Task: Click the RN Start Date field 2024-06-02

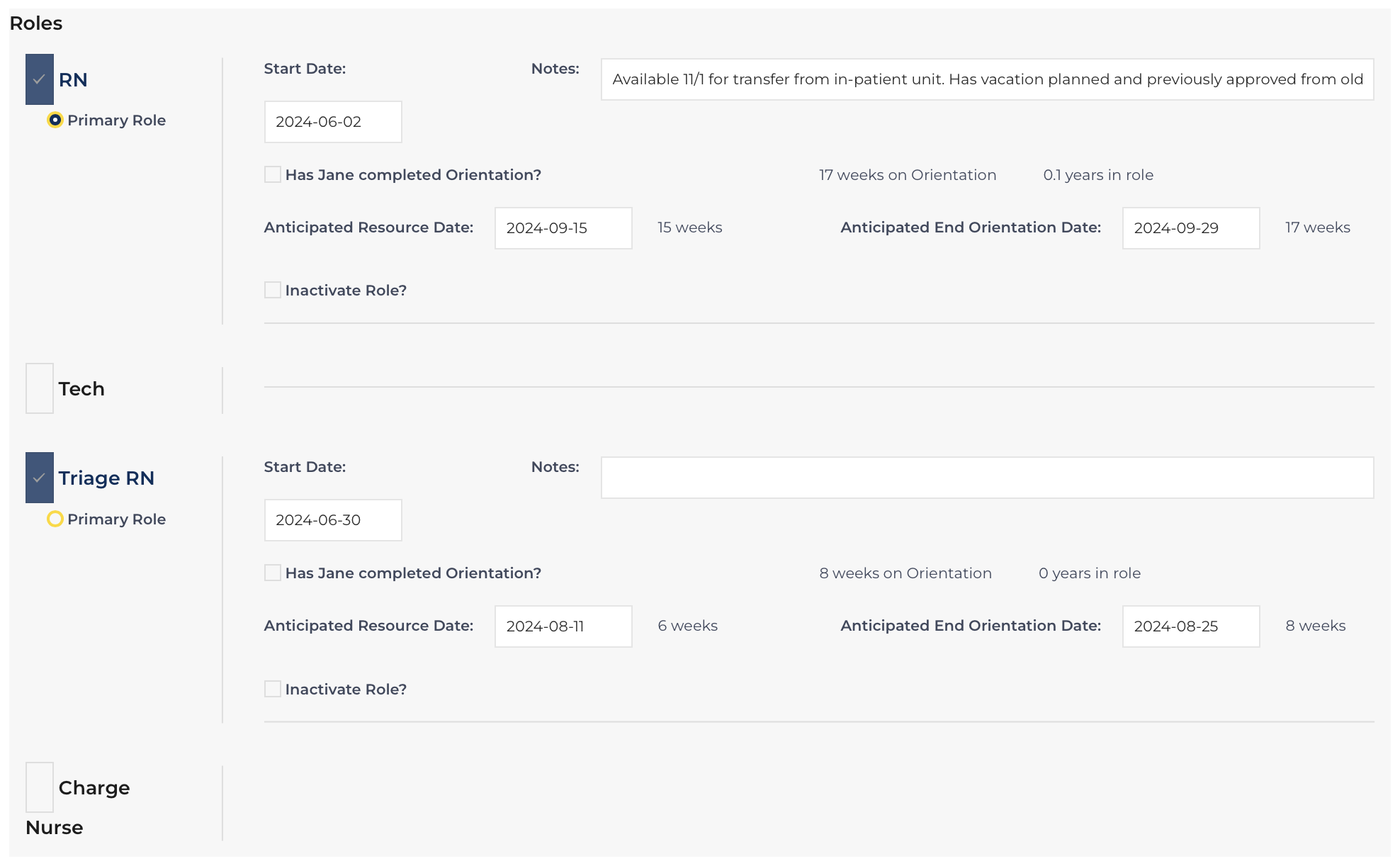Action: [x=333, y=122]
